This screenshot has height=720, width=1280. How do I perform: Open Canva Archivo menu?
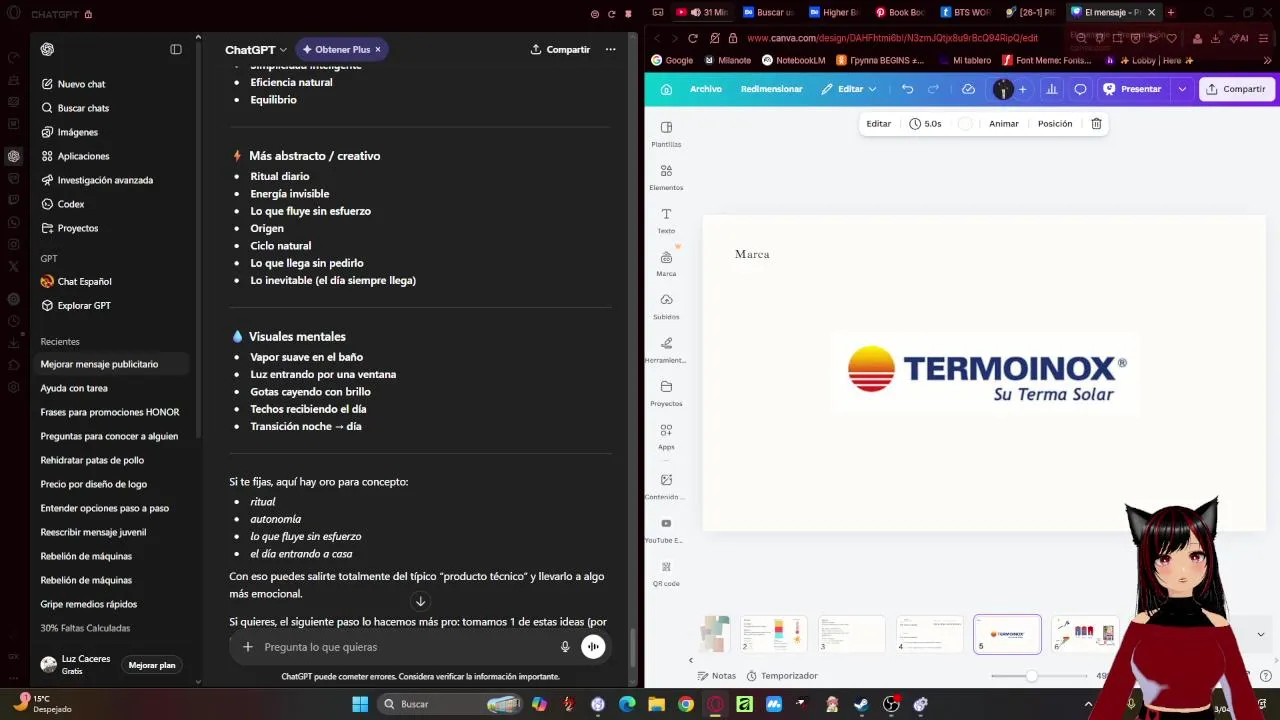(x=705, y=89)
